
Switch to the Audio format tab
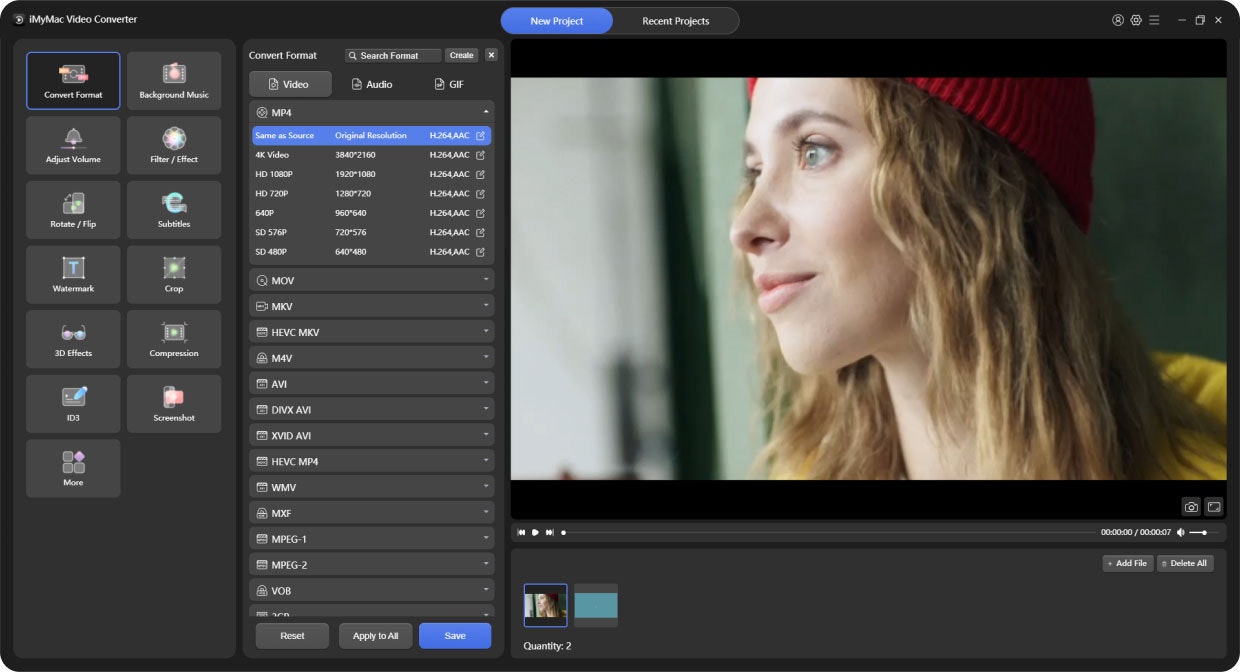click(372, 84)
